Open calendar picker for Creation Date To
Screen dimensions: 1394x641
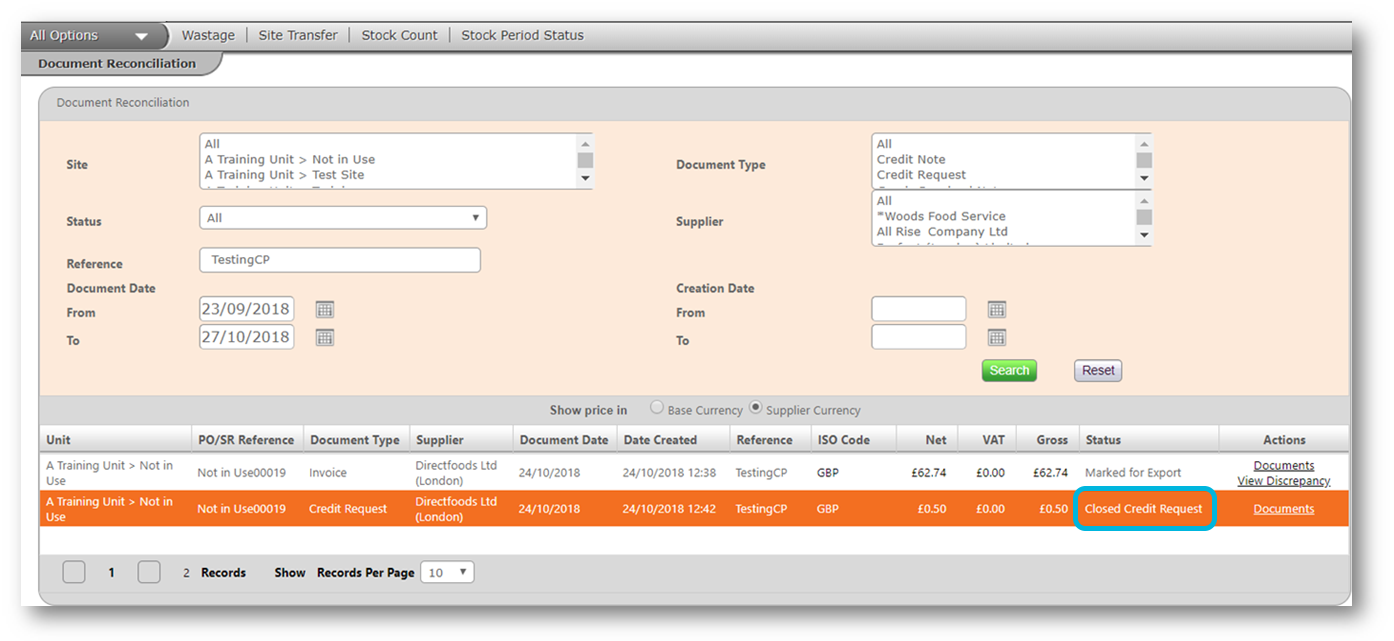click(x=996, y=337)
